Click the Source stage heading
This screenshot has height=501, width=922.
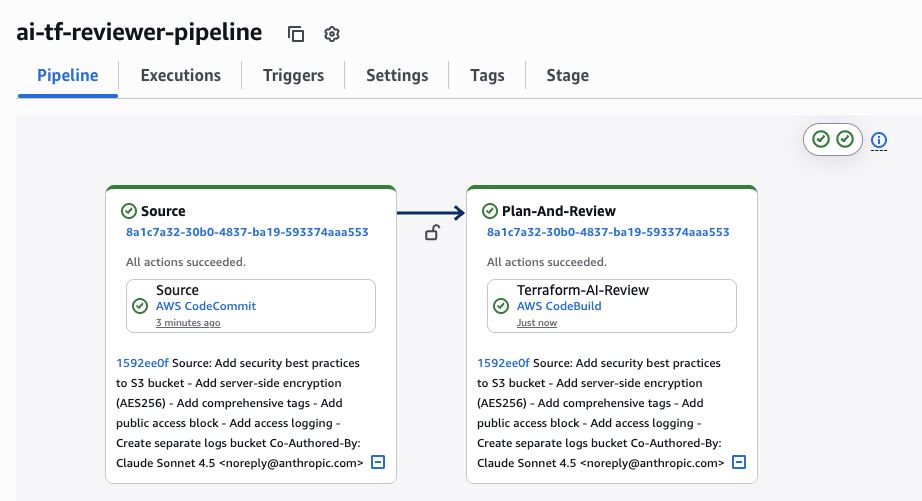point(163,211)
